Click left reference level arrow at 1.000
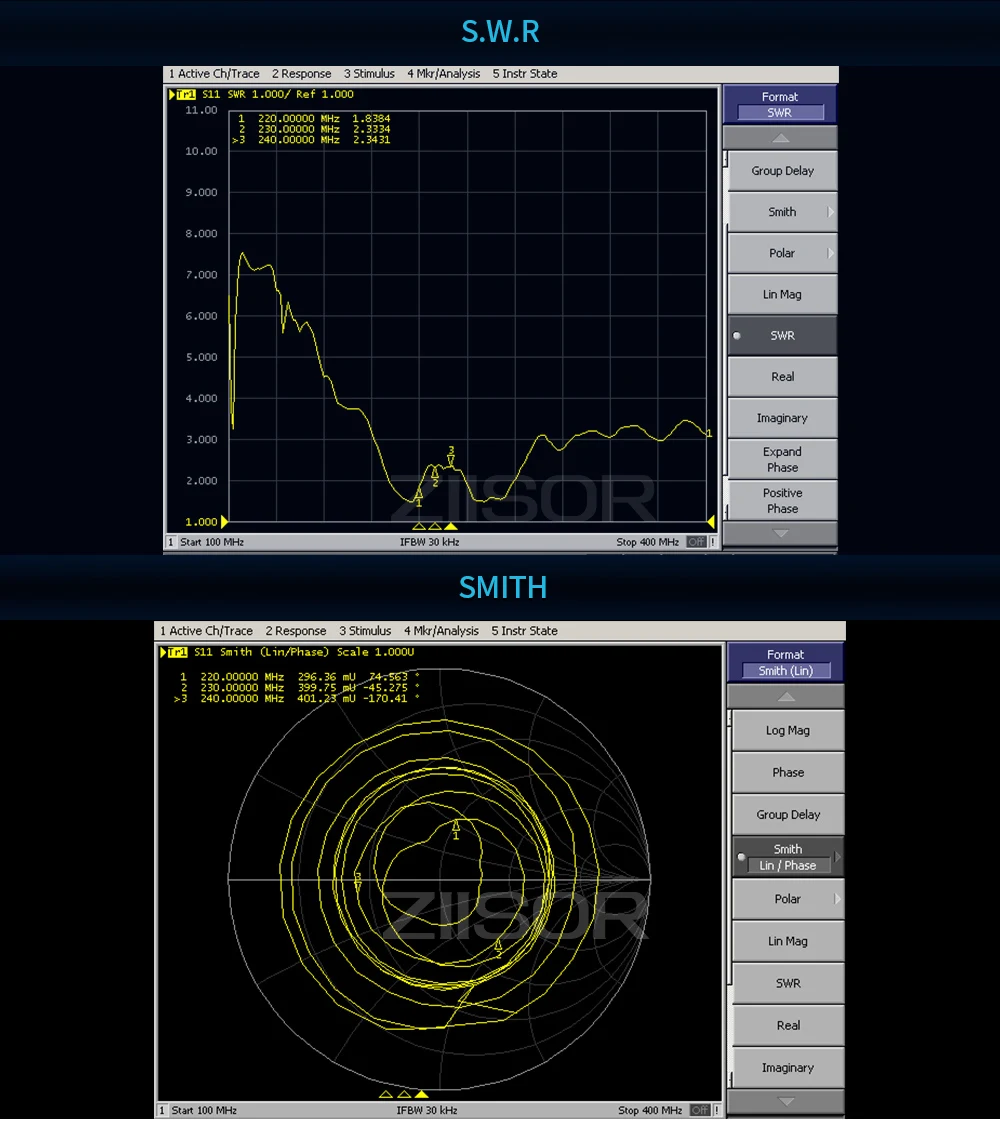Image resolution: width=1000 pixels, height=1129 pixels. point(225,521)
